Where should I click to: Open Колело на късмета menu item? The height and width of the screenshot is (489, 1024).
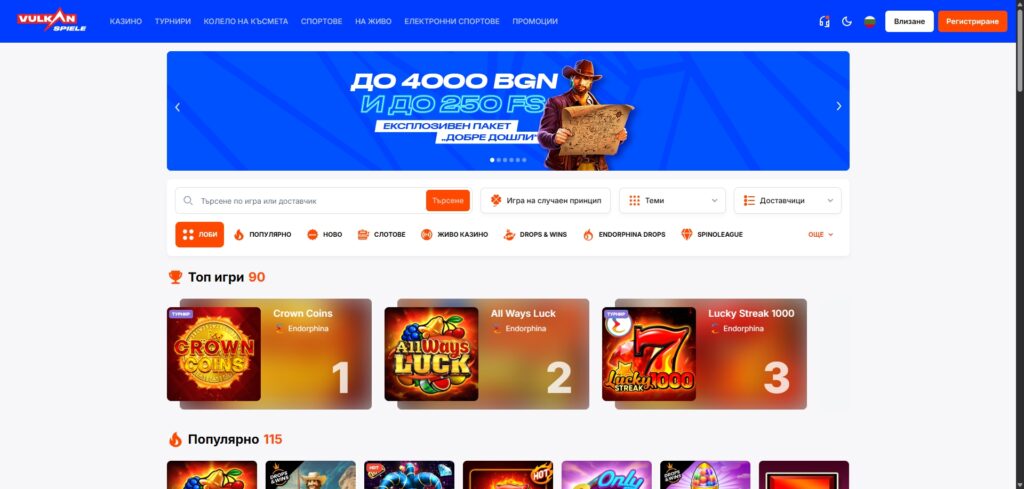(246, 22)
